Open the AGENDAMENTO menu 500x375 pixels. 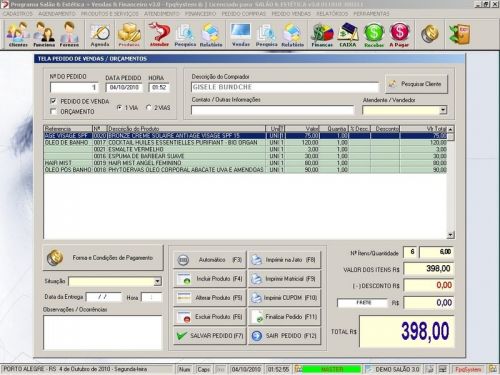click(57, 14)
